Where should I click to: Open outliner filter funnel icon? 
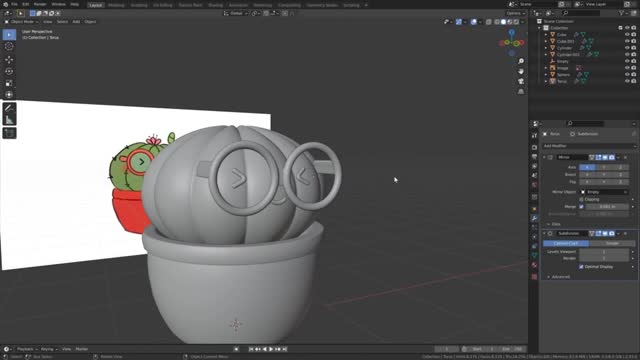click(x=622, y=13)
